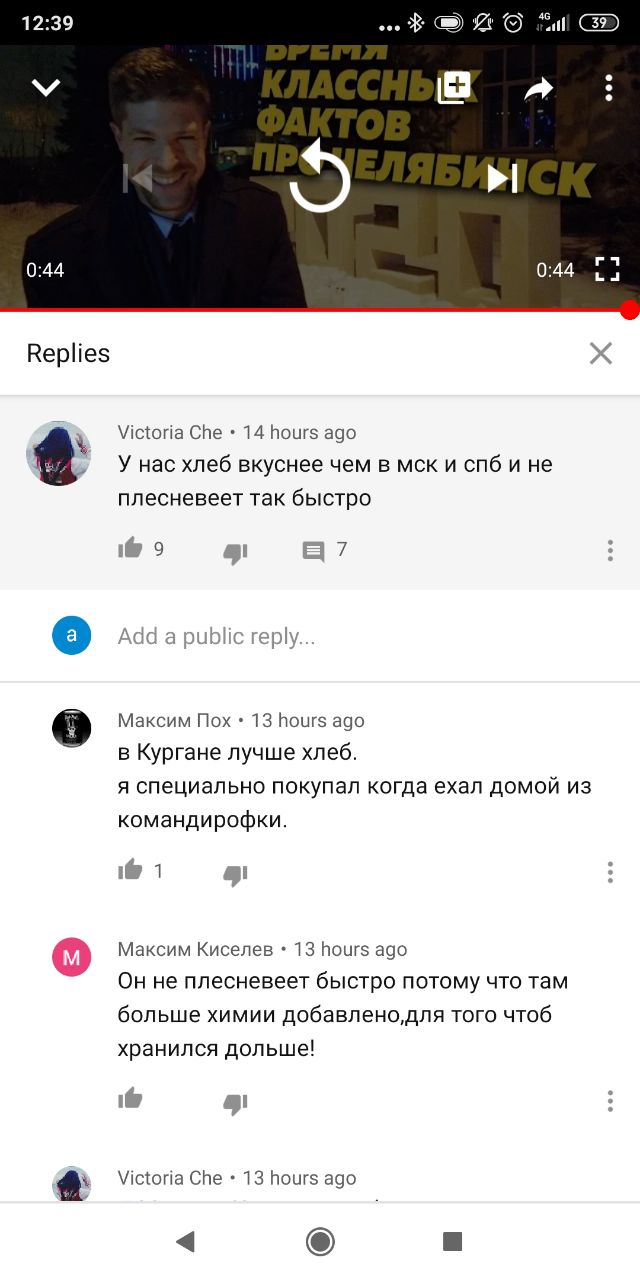Image resolution: width=640 pixels, height=1280 pixels.
Task: Collapse the video player with down chevron
Action: click(46, 88)
